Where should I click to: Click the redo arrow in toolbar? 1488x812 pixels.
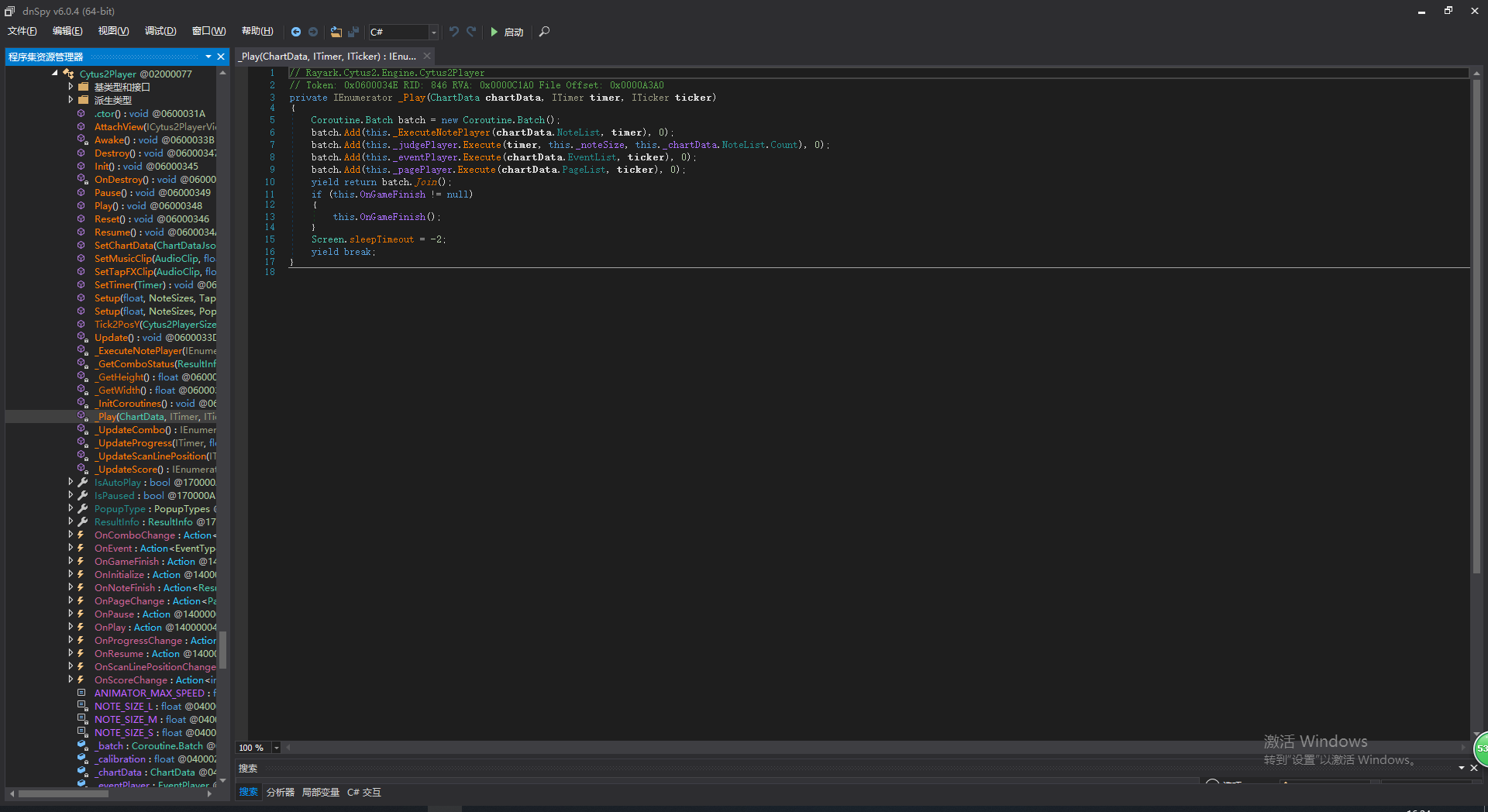tap(471, 32)
